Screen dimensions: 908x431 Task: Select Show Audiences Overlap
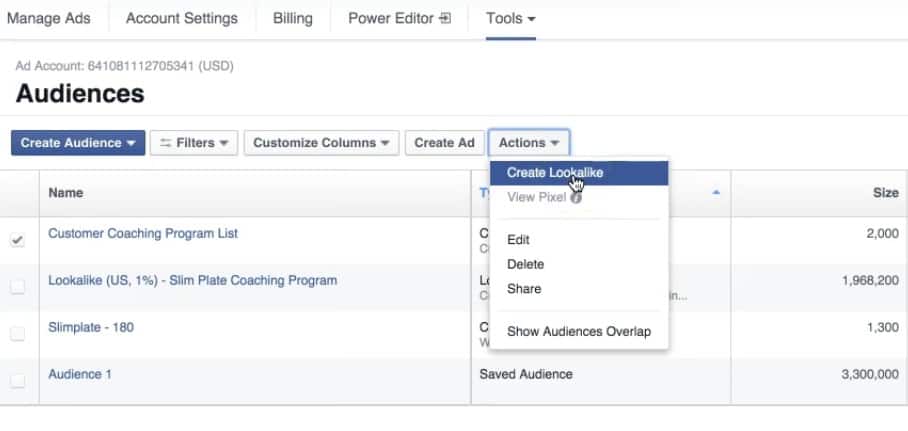point(579,331)
